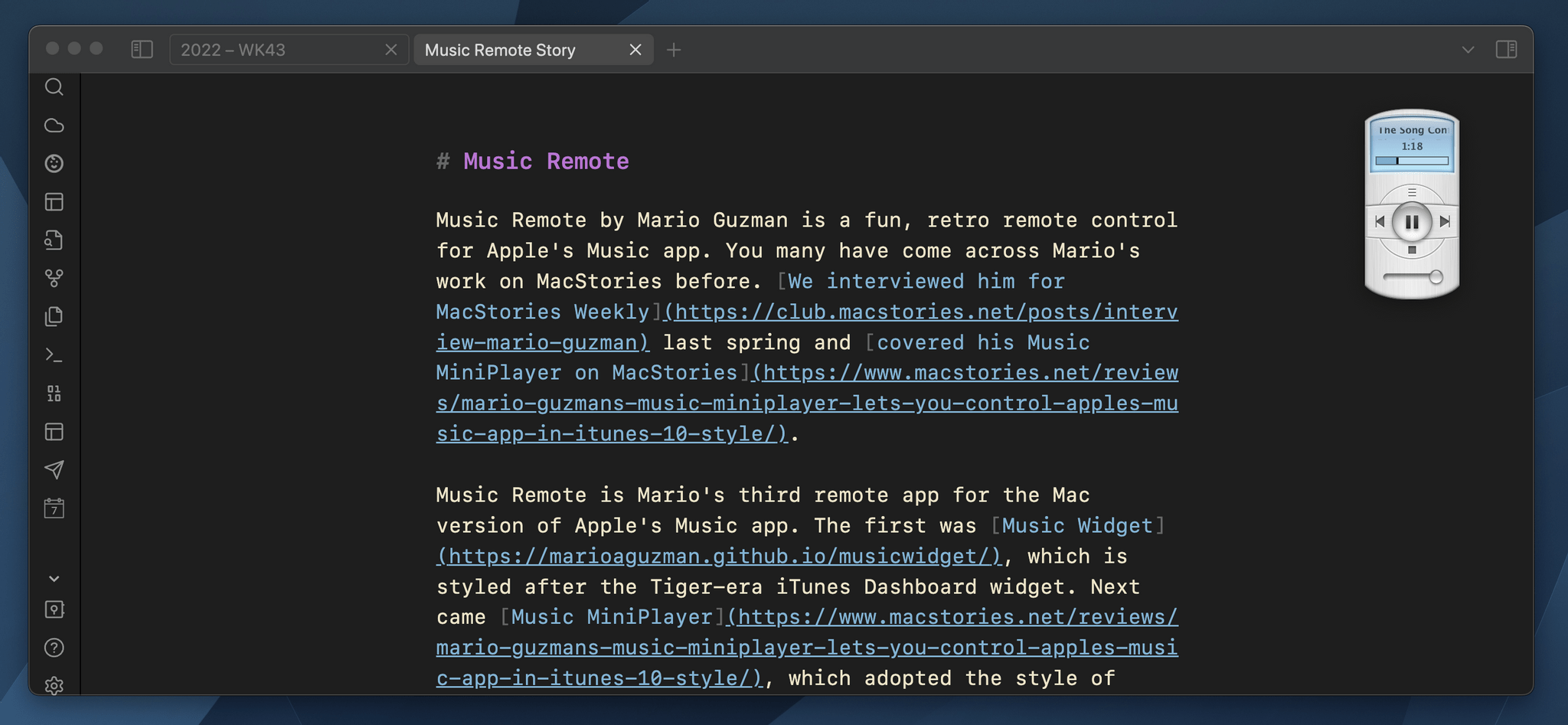Click the 'We interviewed him for' link text
The image size is (1568, 725).
[x=926, y=282]
